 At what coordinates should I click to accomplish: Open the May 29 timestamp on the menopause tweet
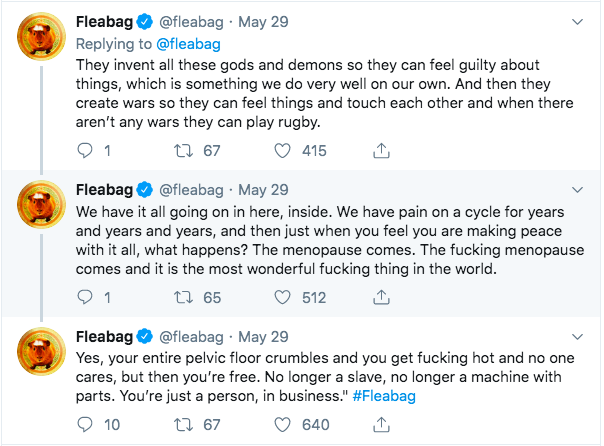pos(263,189)
